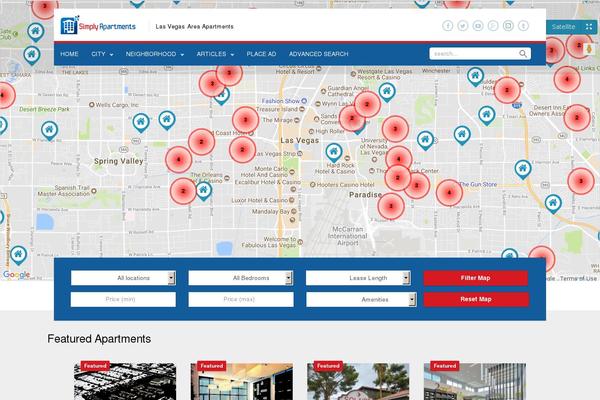
Task: Click the Filter Map button
Action: [476, 278]
